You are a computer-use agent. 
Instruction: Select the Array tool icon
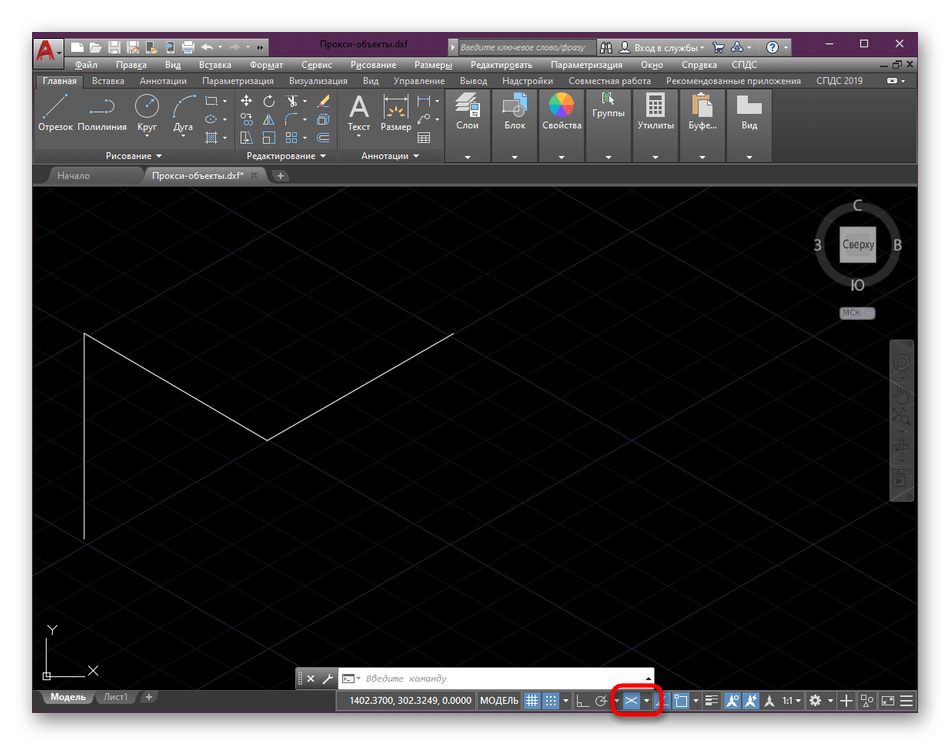pyautogui.click(x=292, y=138)
